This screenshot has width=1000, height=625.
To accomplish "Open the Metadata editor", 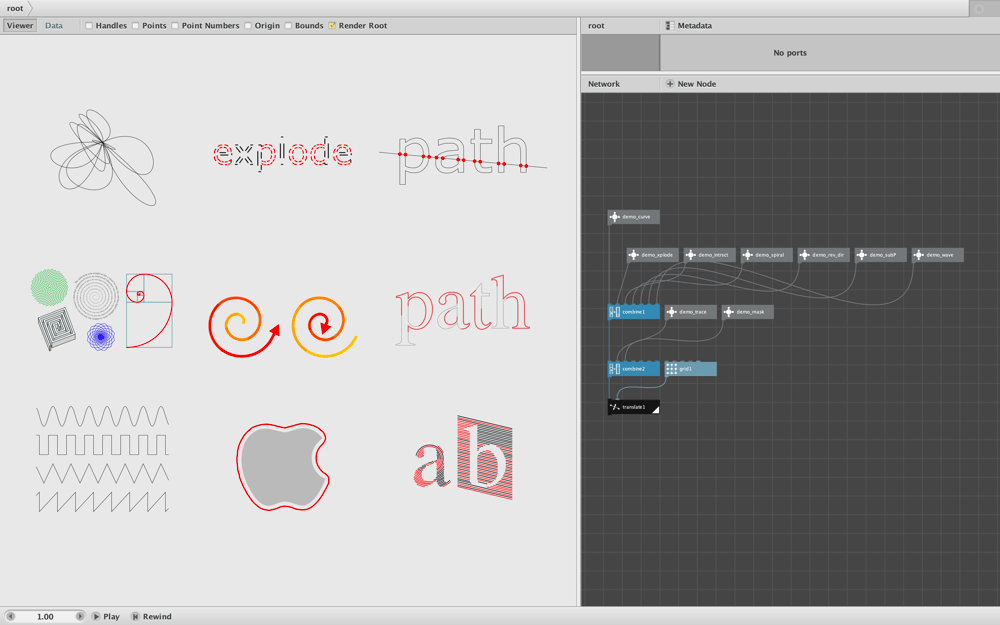I will point(689,26).
